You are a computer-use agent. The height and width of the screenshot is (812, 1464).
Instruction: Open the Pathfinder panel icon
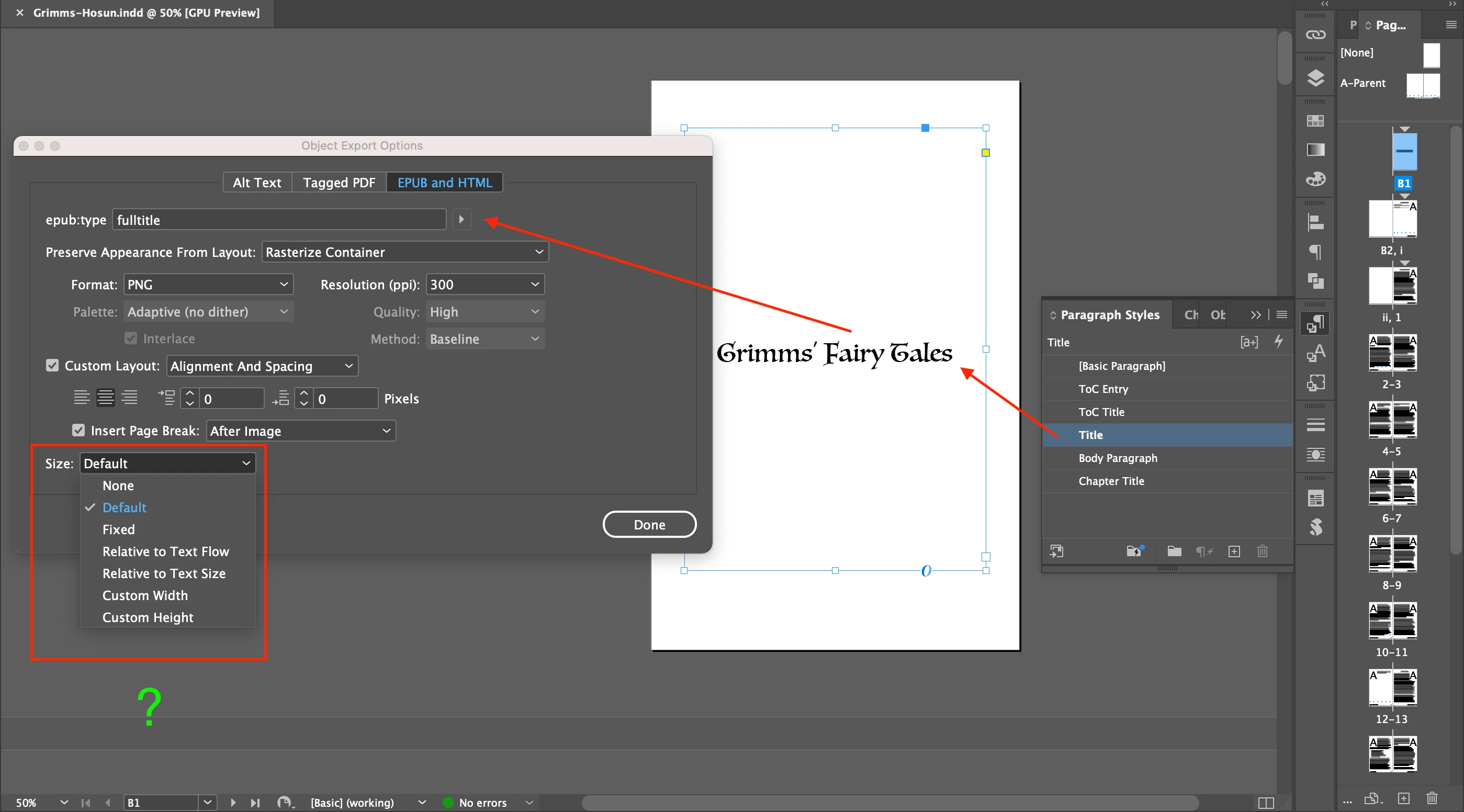[x=1315, y=281]
